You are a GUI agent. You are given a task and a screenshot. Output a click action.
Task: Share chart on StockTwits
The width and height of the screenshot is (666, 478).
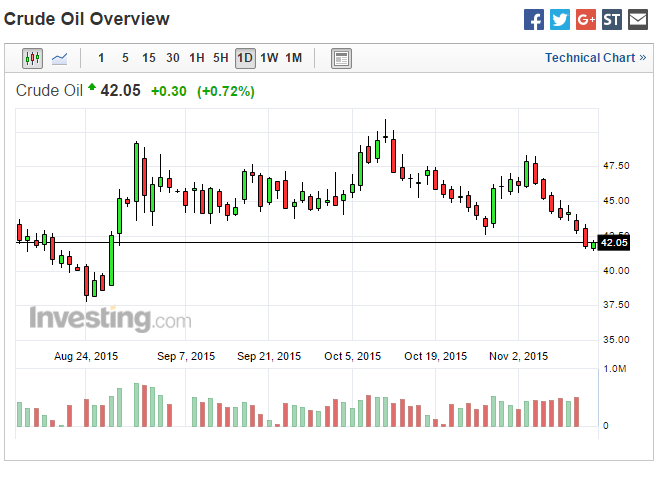click(612, 20)
